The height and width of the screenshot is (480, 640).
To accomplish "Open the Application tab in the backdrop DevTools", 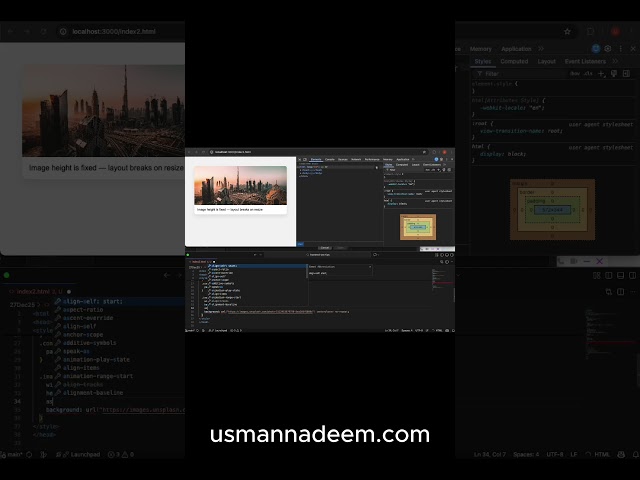I will click(516, 49).
